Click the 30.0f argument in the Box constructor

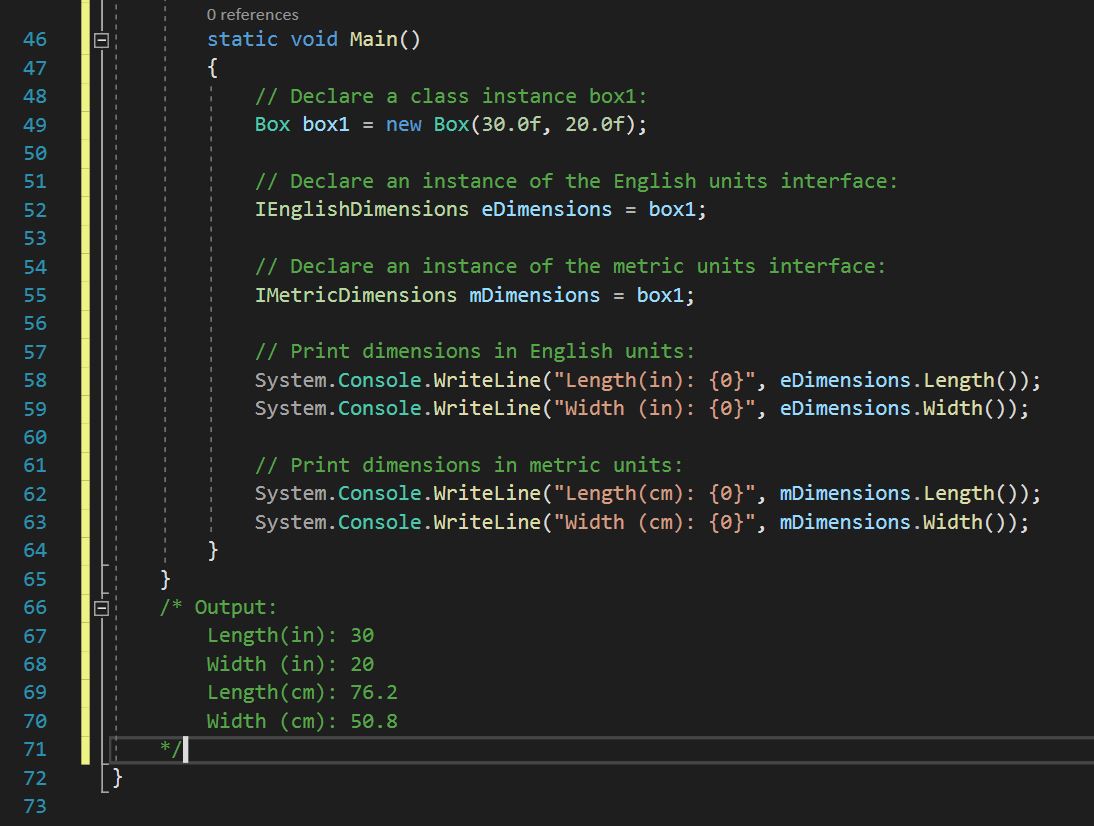510,125
